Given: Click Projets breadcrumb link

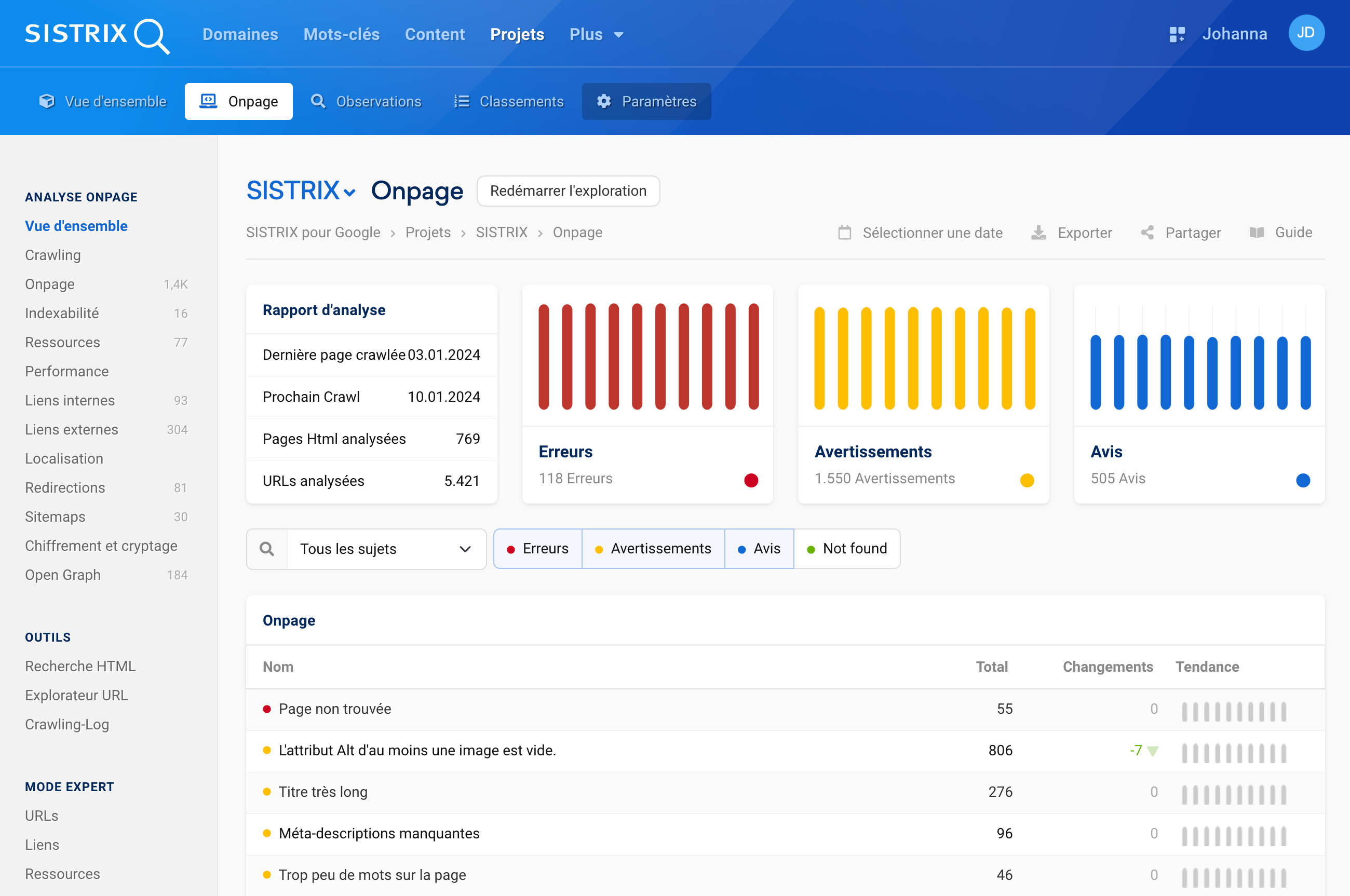Looking at the screenshot, I should click(428, 233).
